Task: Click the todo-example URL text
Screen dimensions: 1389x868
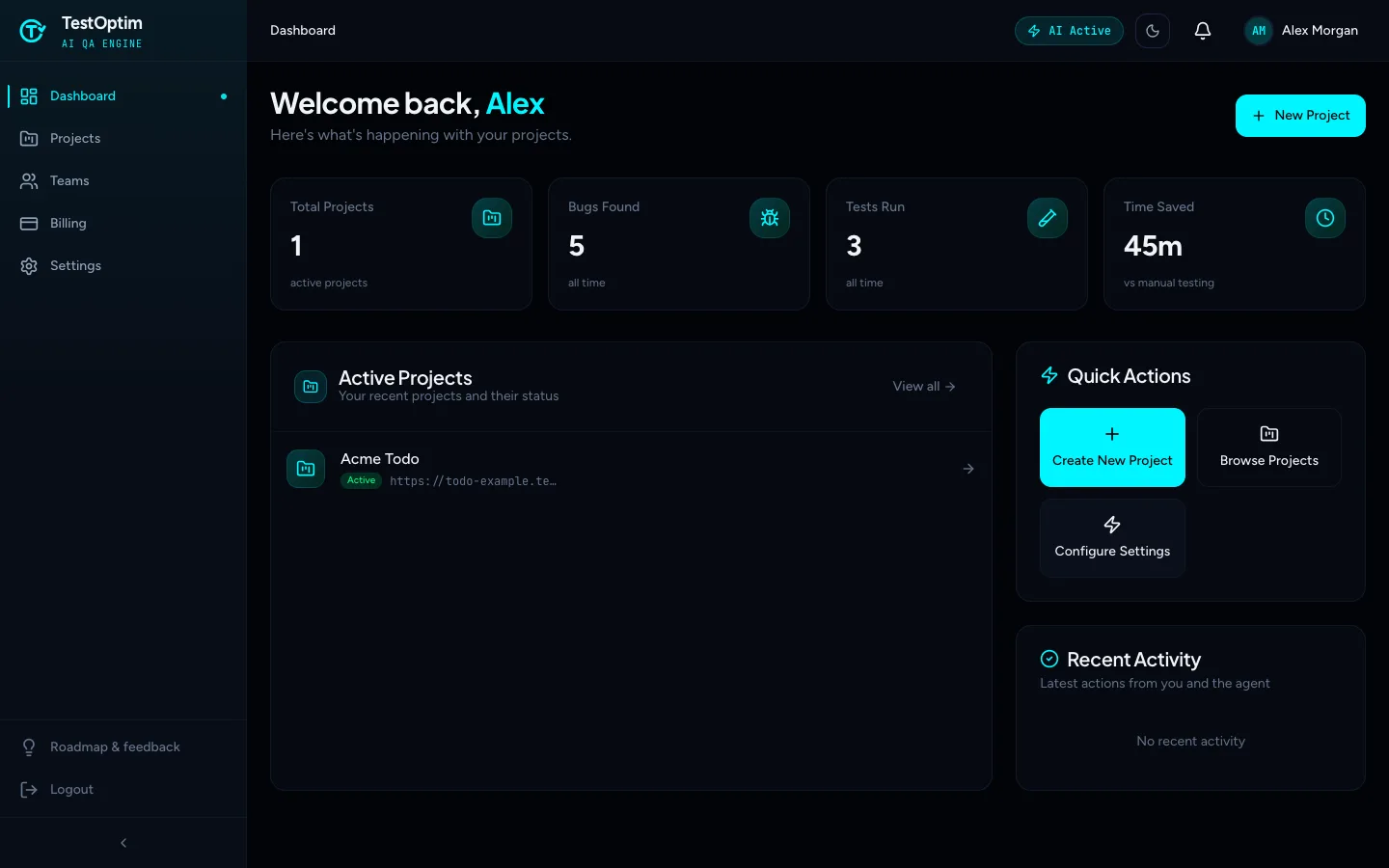Action: [473, 481]
